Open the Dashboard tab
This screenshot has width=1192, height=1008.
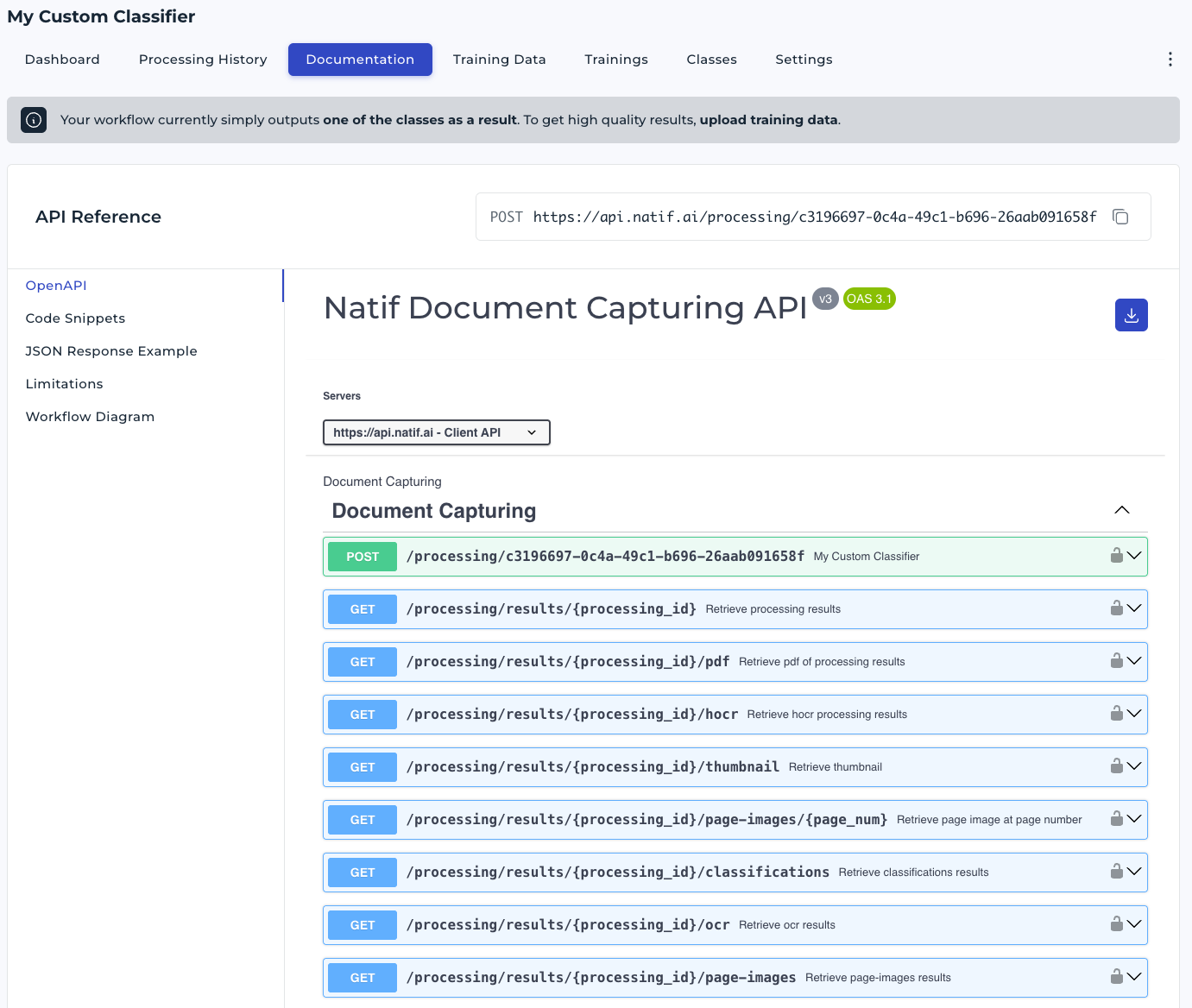pyautogui.click(x=62, y=60)
